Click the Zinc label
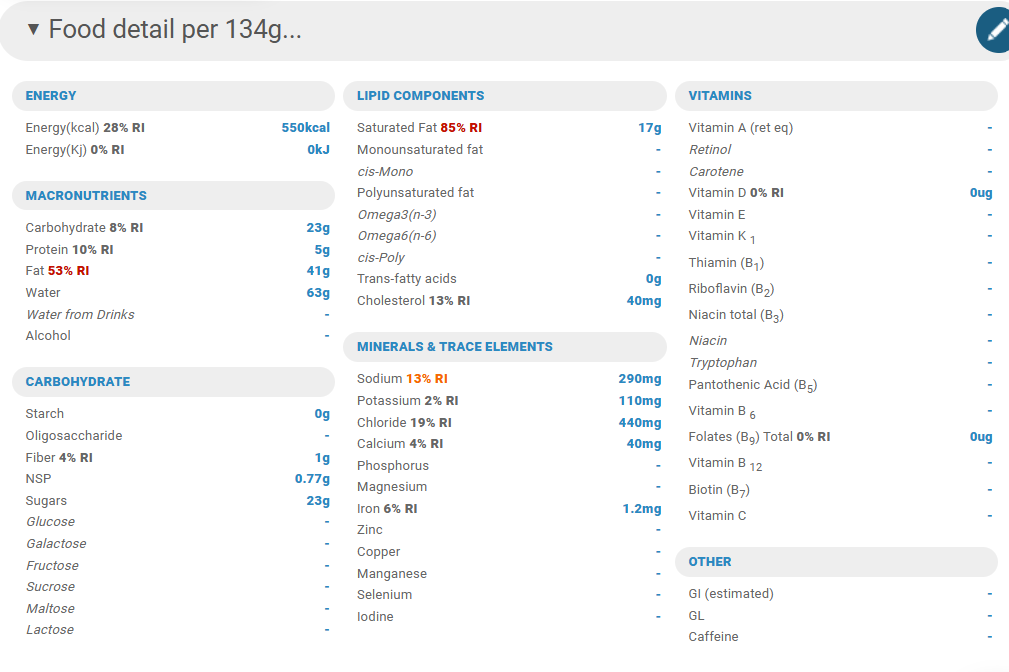The height and width of the screenshot is (672, 1009). (370, 530)
